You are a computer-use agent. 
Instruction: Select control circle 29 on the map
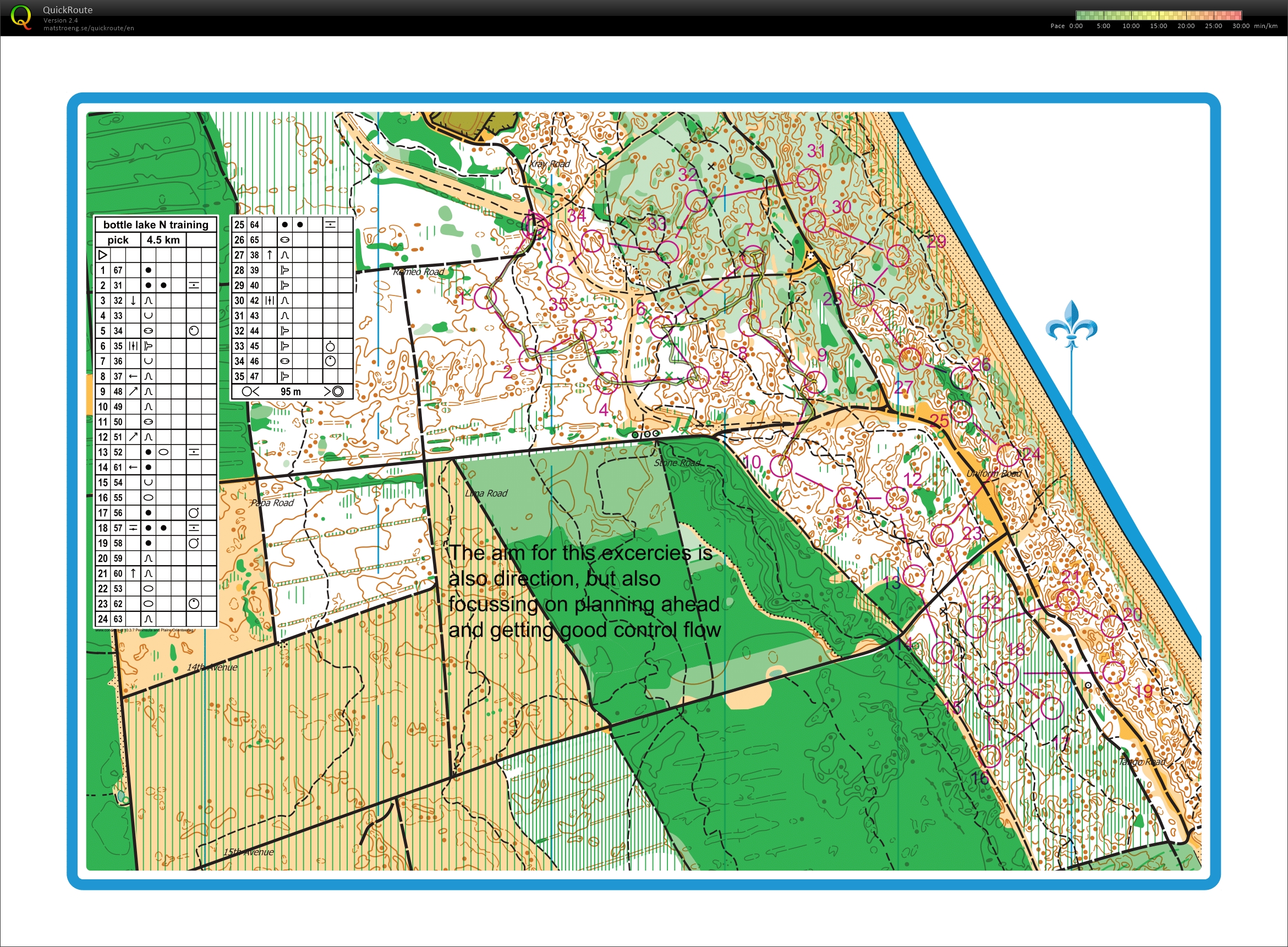click(898, 256)
